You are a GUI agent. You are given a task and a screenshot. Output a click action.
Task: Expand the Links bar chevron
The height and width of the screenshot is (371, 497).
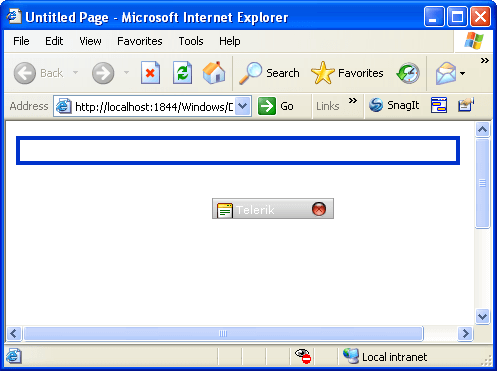click(x=353, y=100)
